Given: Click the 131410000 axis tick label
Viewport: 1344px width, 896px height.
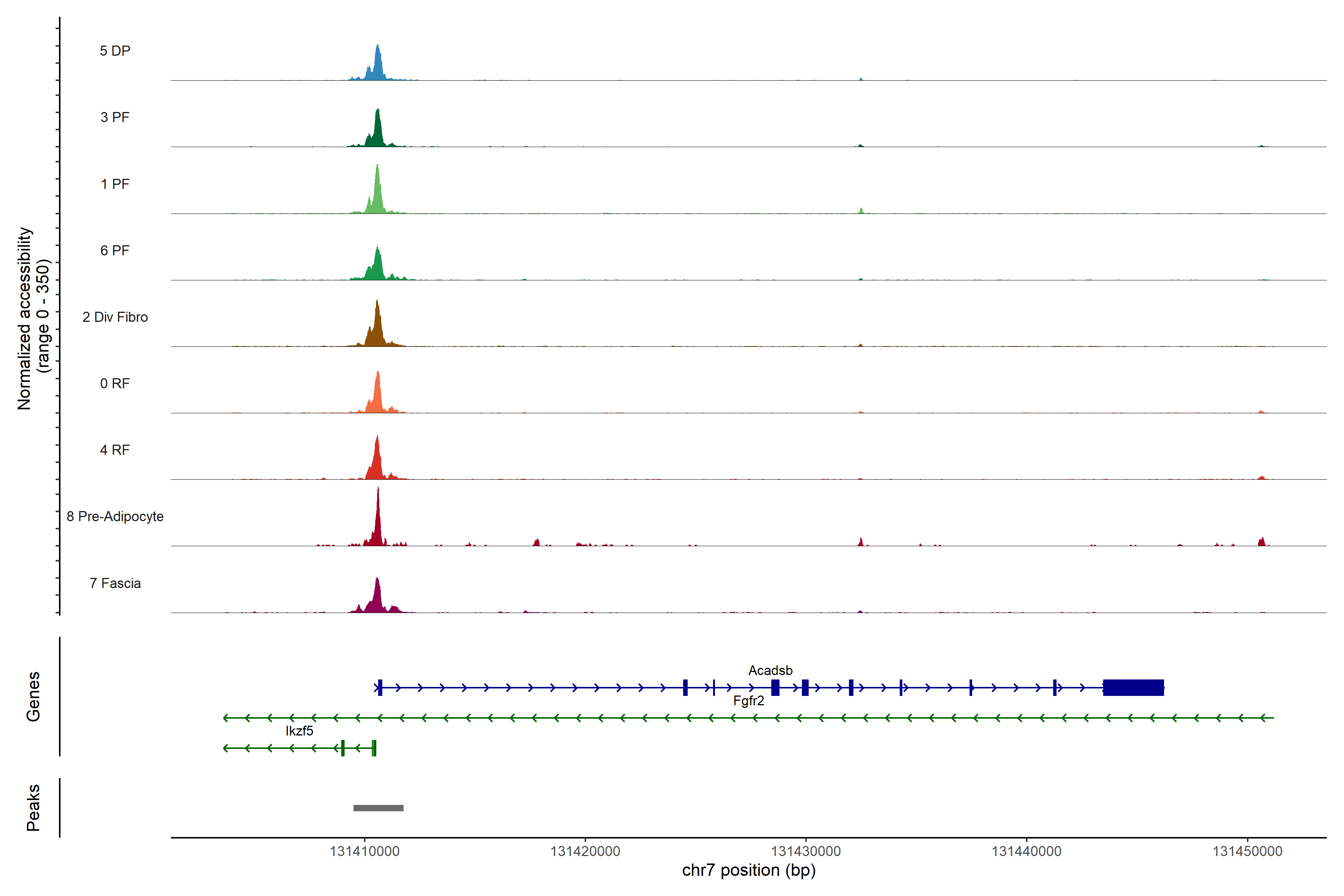Looking at the screenshot, I should [x=365, y=851].
